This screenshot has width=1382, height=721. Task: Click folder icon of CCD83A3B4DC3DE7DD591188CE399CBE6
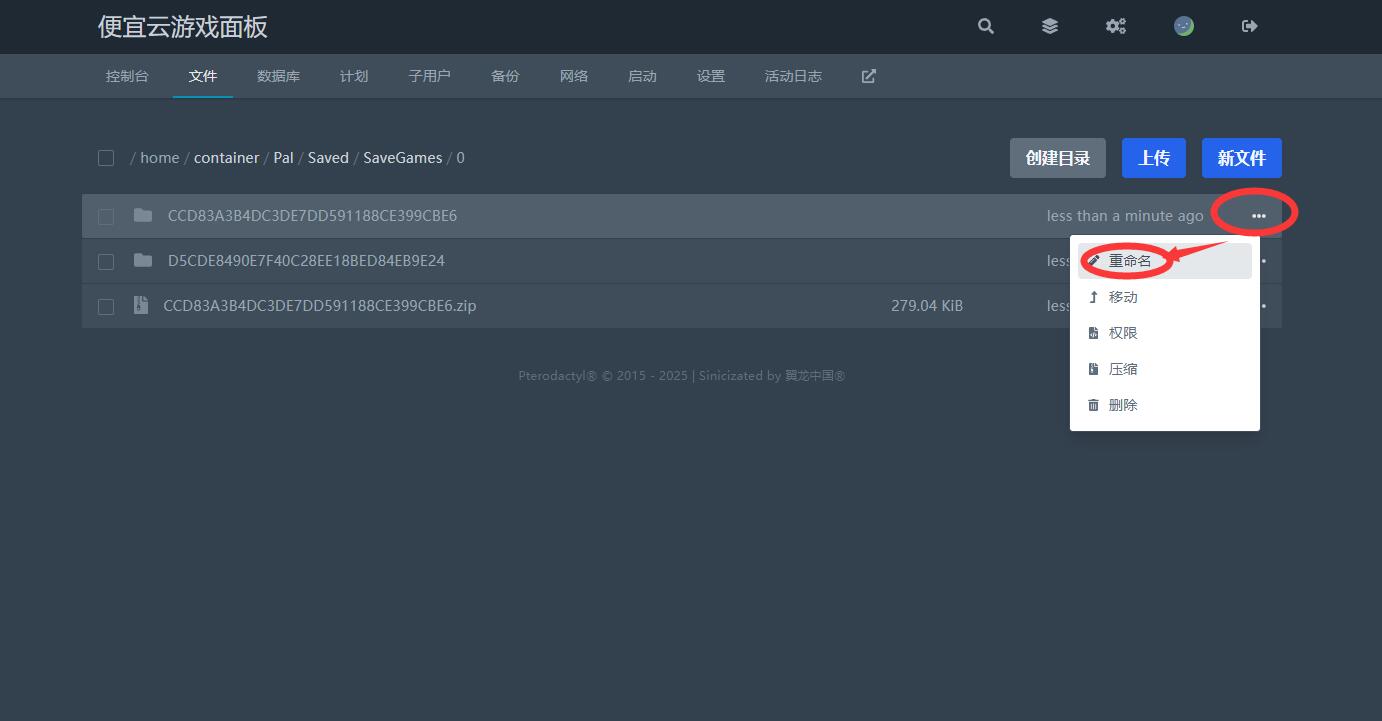[143, 215]
